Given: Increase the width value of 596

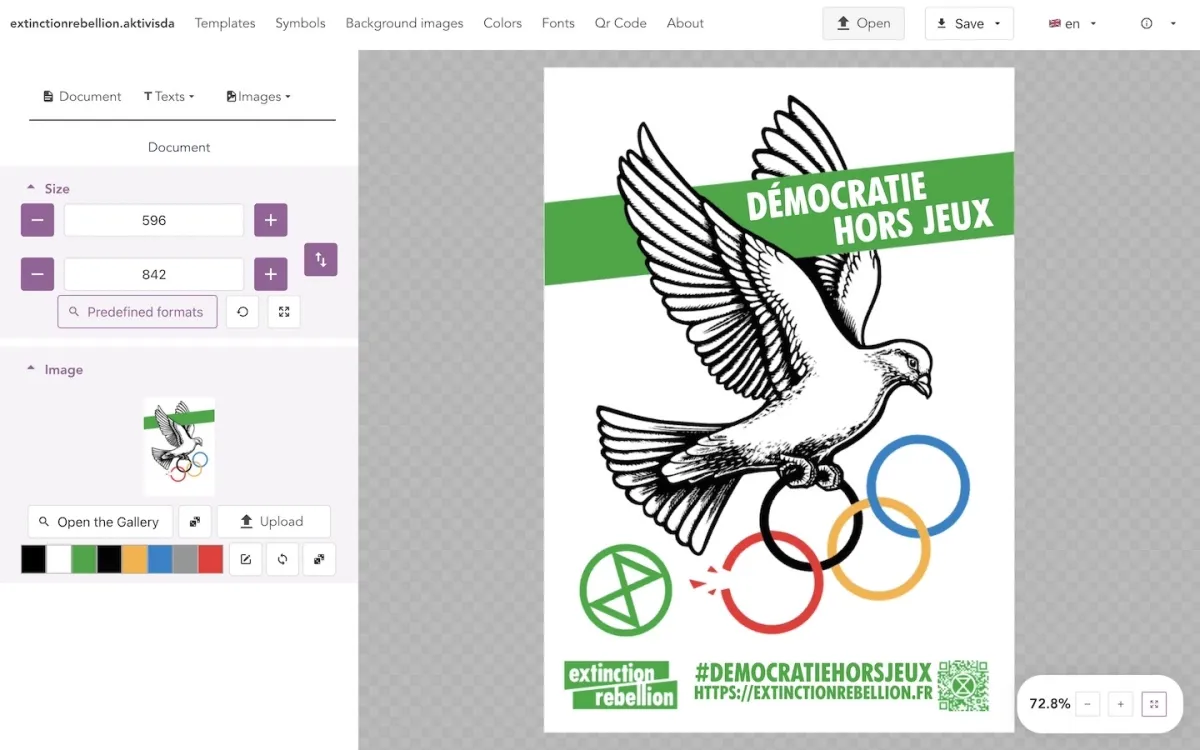Looking at the screenshot, I should click(270, 220).
